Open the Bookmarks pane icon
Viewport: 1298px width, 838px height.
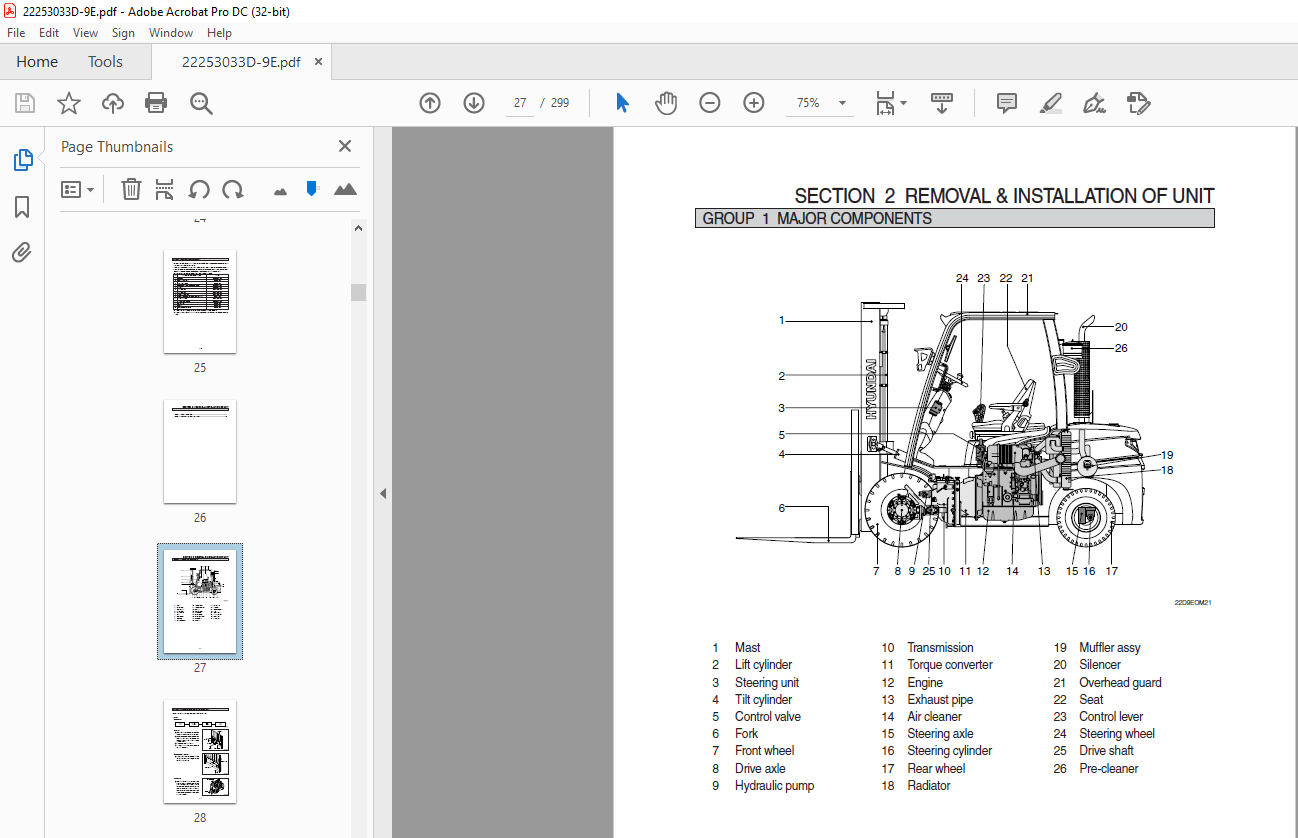[x=22, y=207]
